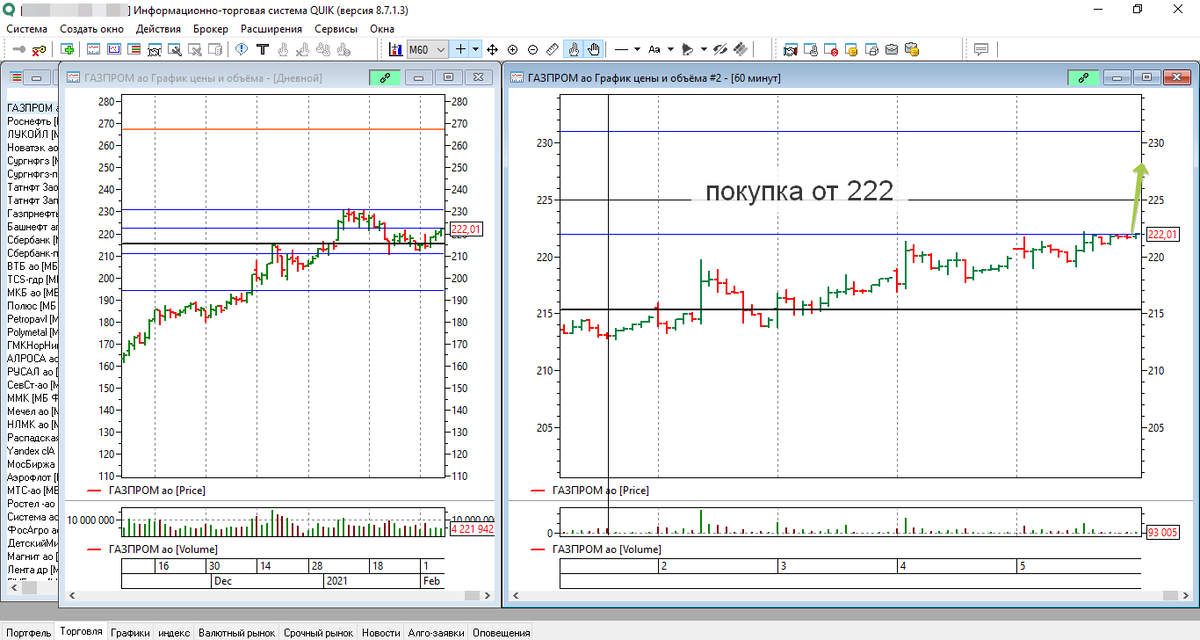Open the Создать окно menu
The height and width of the screenshot is (640, 1200).
(92, 29)
